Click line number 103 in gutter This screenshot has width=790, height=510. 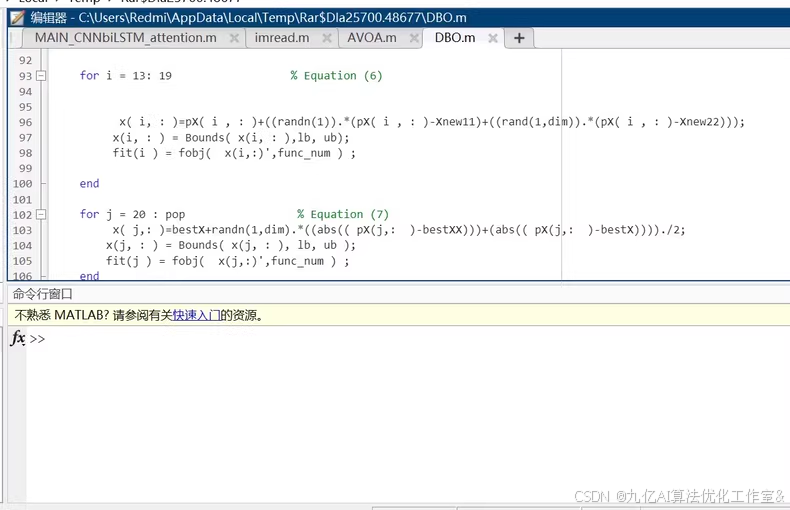[22, 230]
